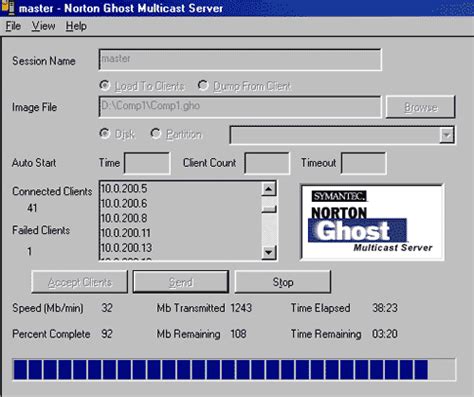
Task: Click the Connected Clients label
Action: pyautogui.click(x=52, y=191)
